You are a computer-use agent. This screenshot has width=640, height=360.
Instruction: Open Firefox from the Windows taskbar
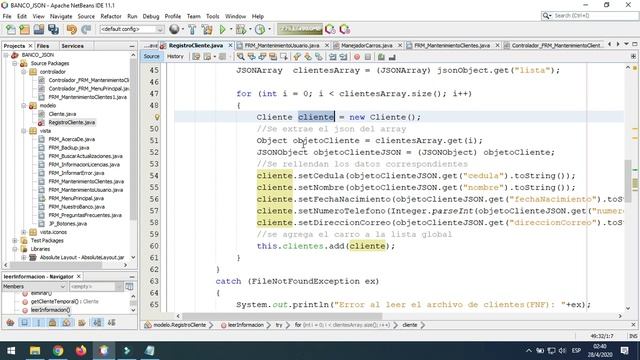[81, 351]
